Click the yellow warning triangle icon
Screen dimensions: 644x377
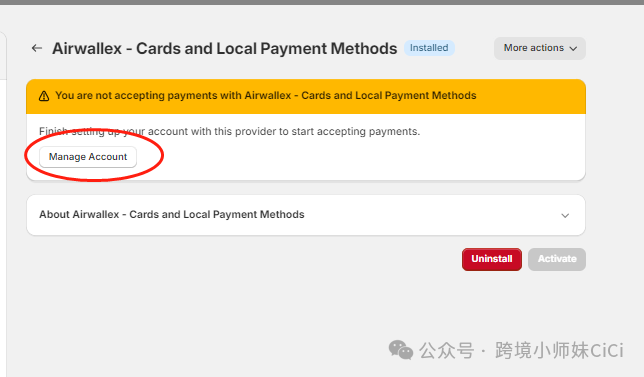pos(44,96)
